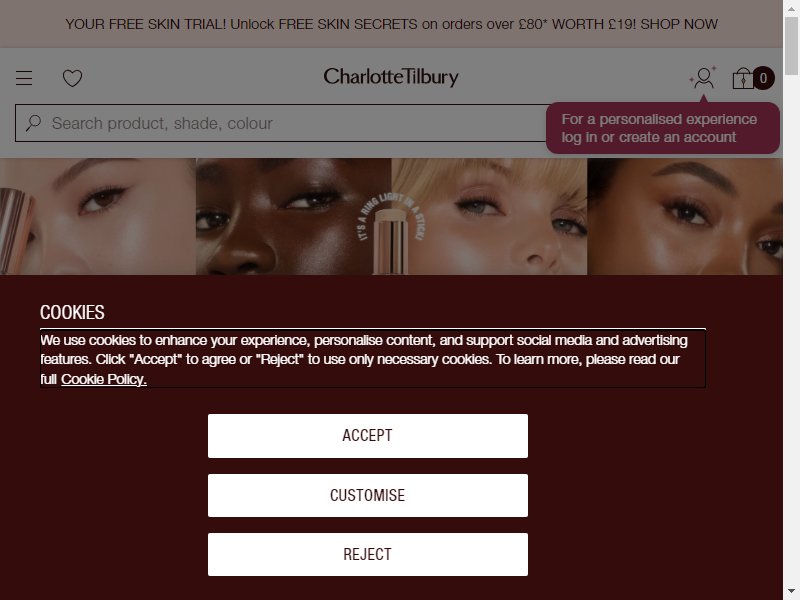Click scrollbar up arrow

[x=791, y=7]
